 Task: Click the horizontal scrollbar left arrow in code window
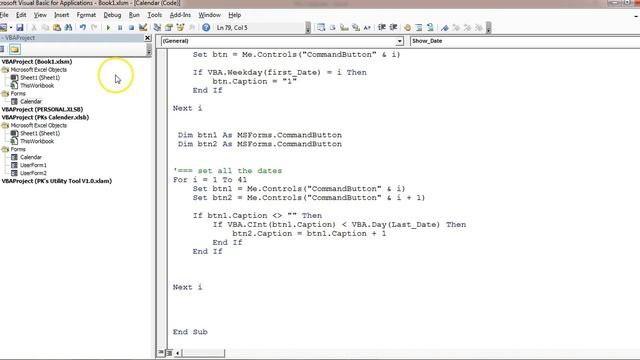pyautogui.click(x=178, y=353)
